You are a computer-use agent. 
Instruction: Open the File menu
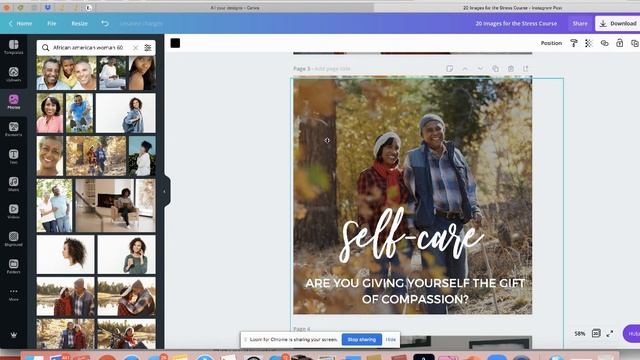(x=51, y=23)
